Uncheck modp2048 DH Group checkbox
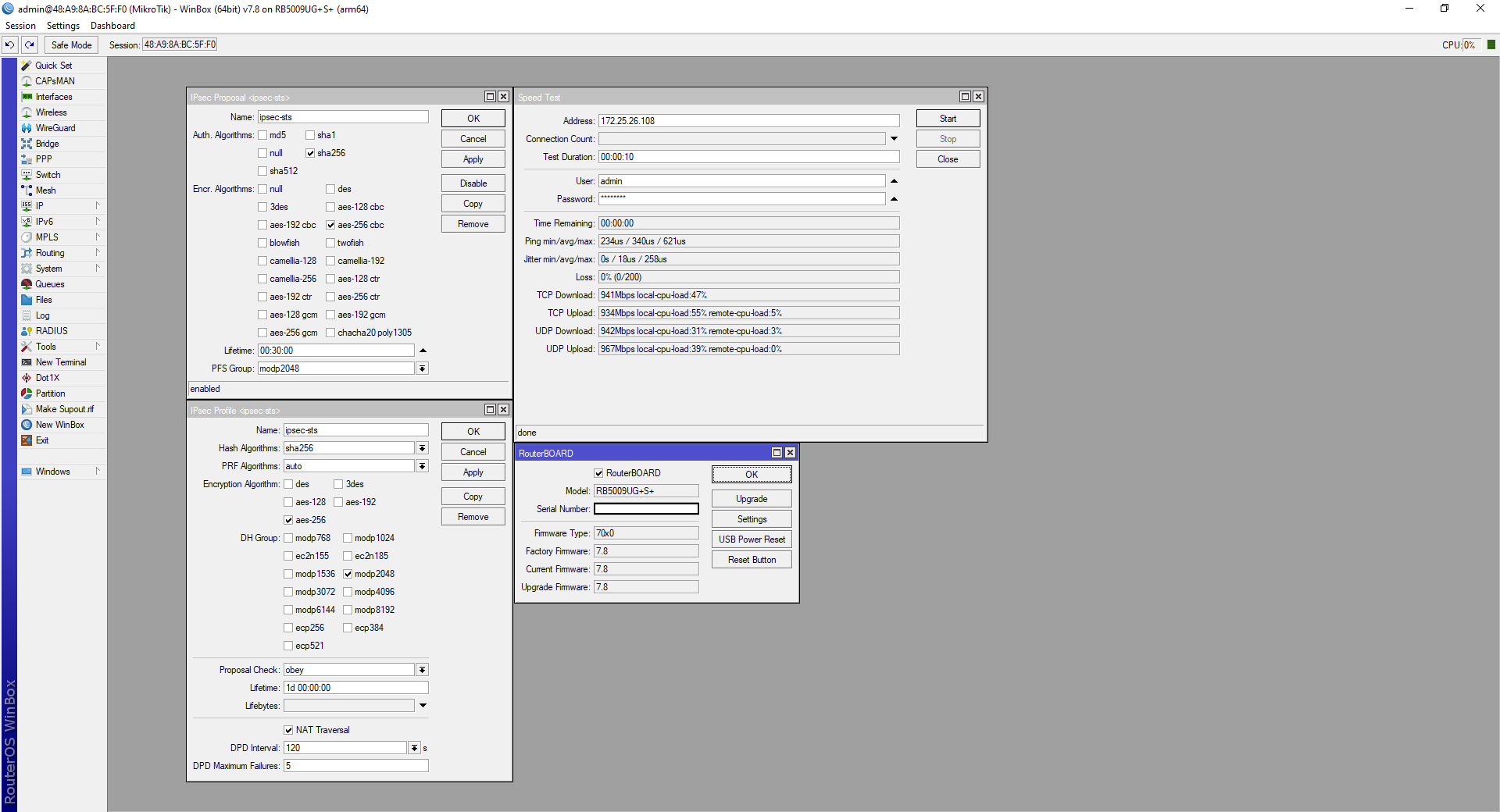Viewport: 1500px width, 812px height. [348, 574]
